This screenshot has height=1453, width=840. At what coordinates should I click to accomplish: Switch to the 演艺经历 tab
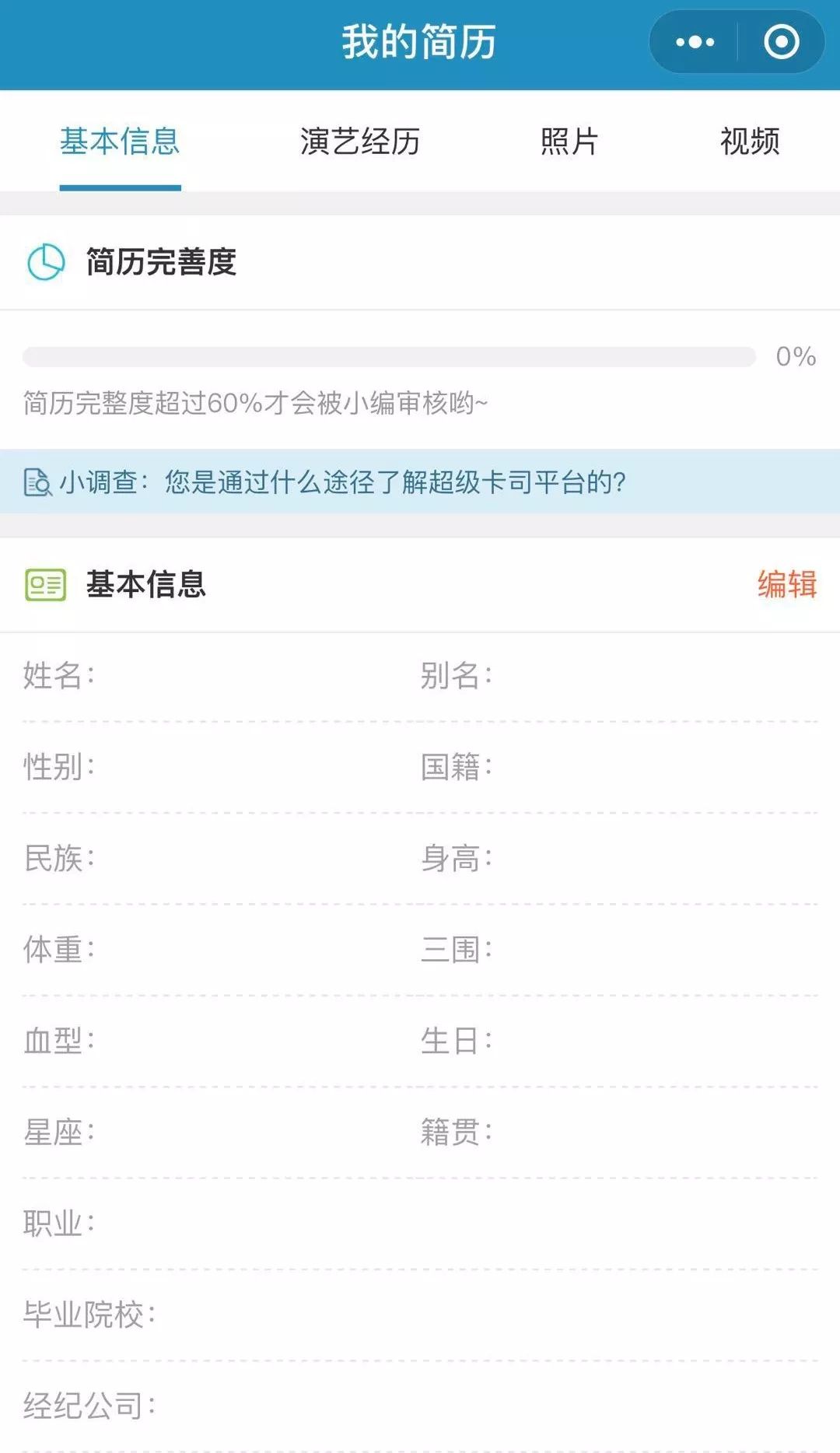pyautogui.click(x=359, y=142)
